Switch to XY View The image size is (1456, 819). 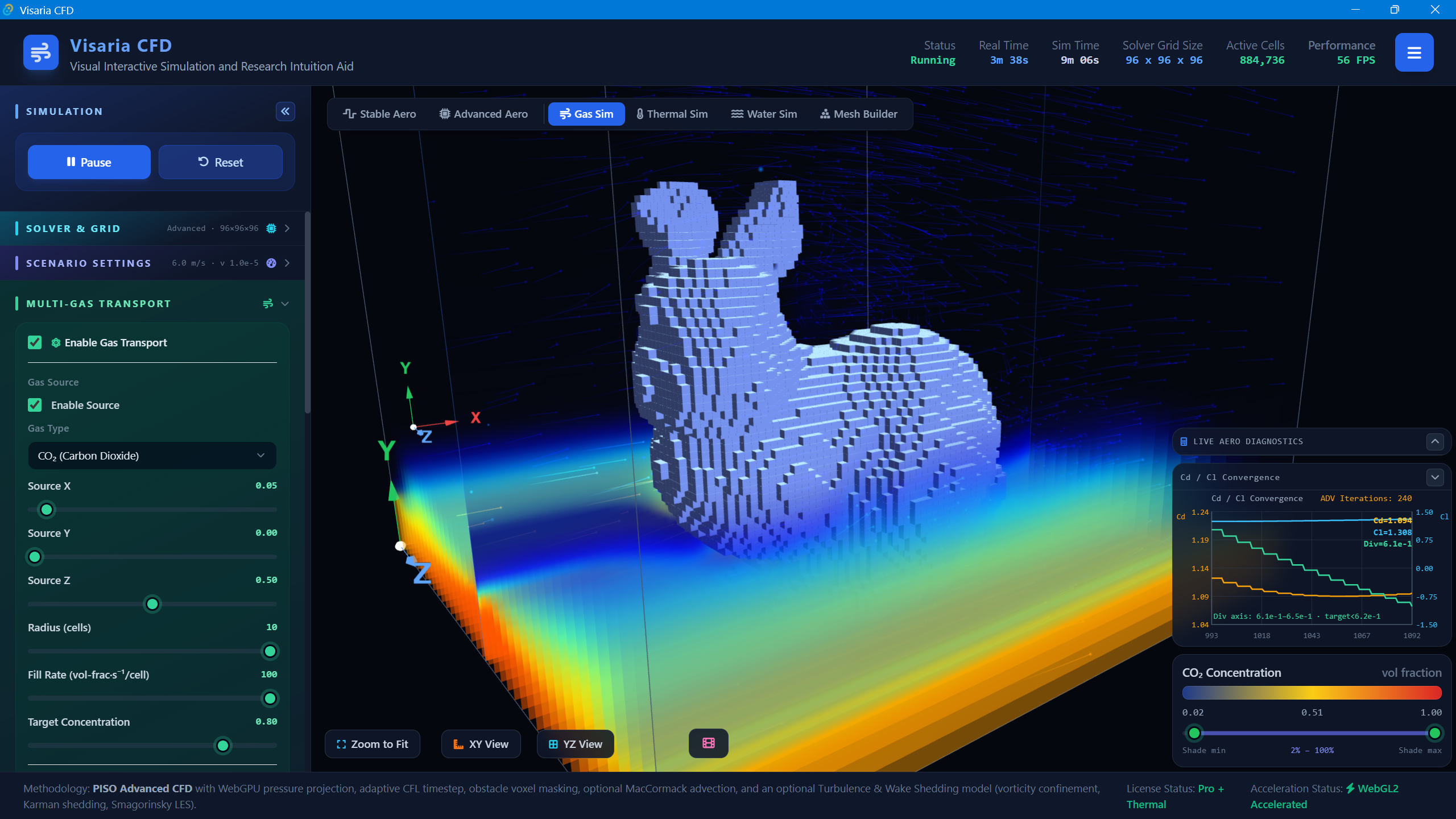click(x=481, y=744)
